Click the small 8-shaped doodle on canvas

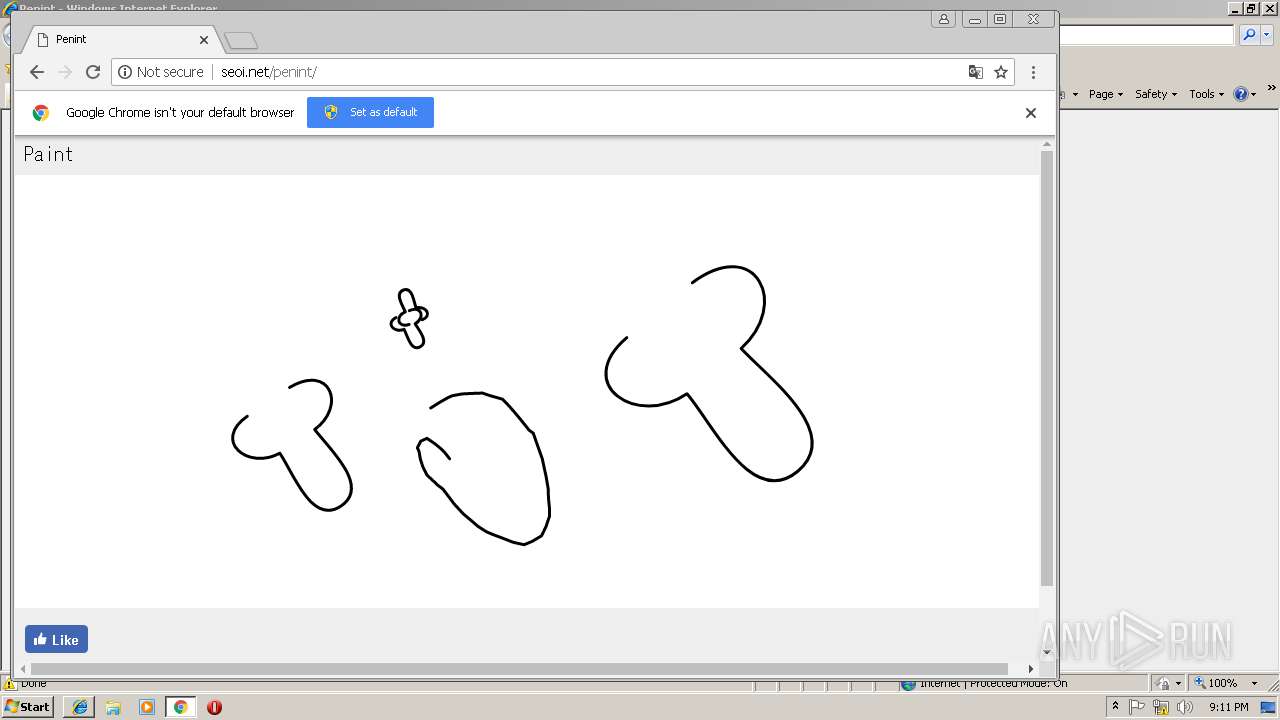tap(409, 319)
